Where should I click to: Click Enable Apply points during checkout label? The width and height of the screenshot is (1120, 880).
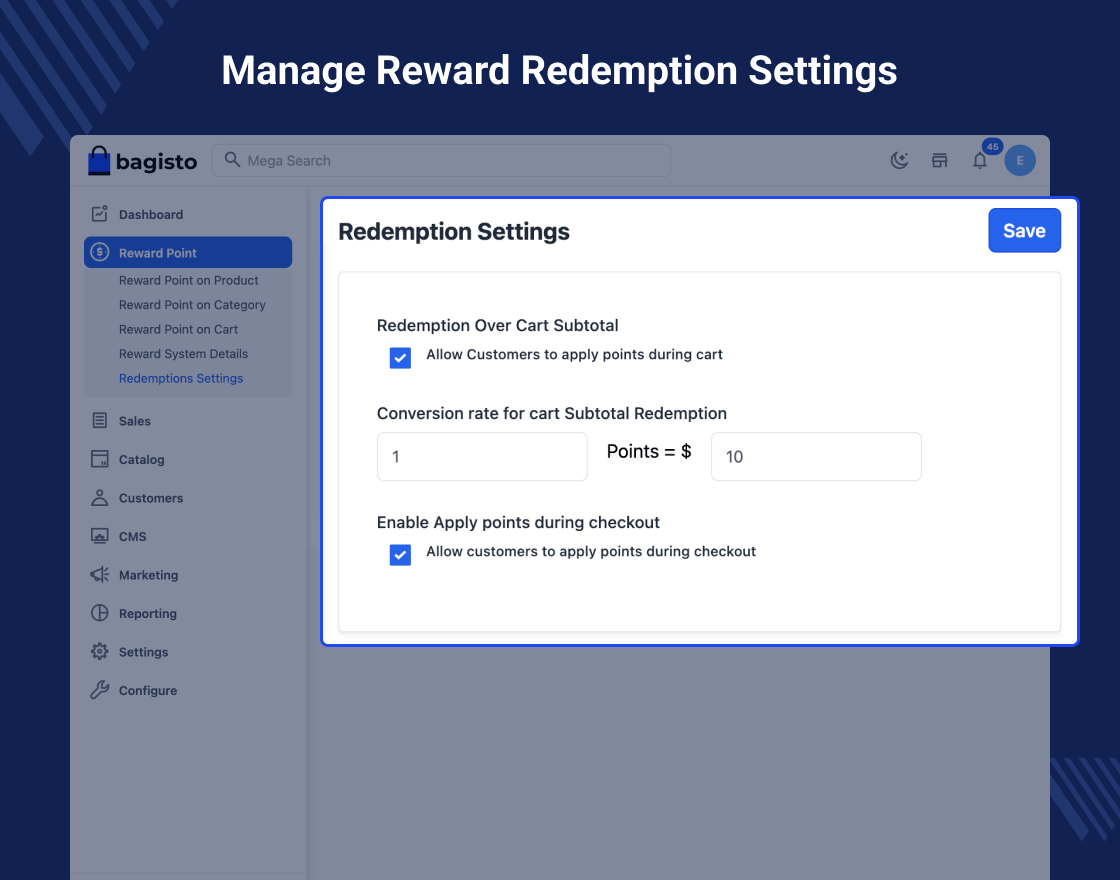click(x=518, y=523)
